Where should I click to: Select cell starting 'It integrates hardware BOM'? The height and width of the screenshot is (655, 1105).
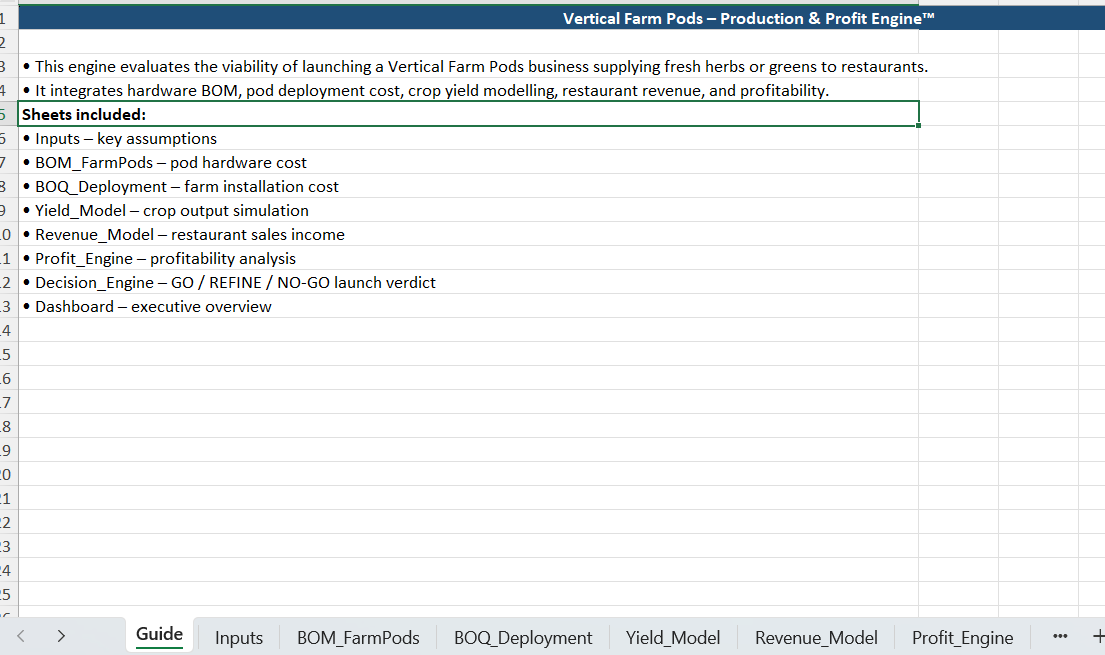[469, 90]
